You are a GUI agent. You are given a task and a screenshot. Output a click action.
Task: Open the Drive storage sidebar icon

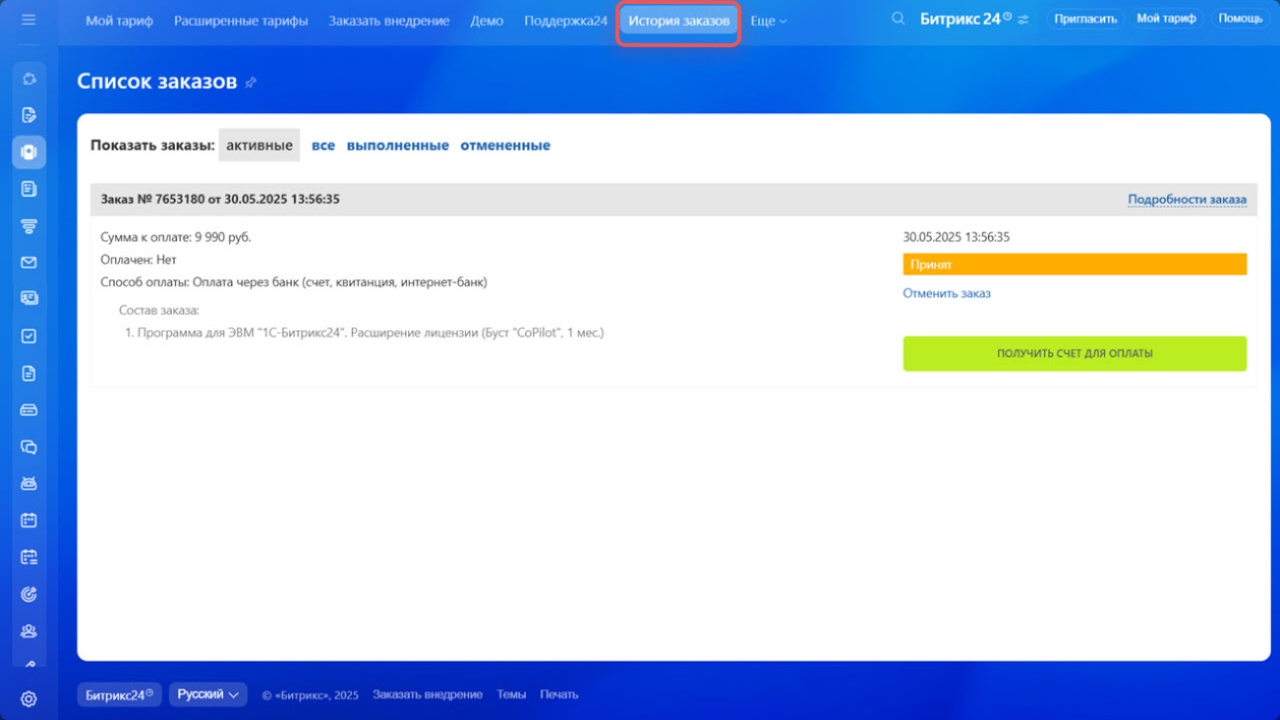point(29,410)
